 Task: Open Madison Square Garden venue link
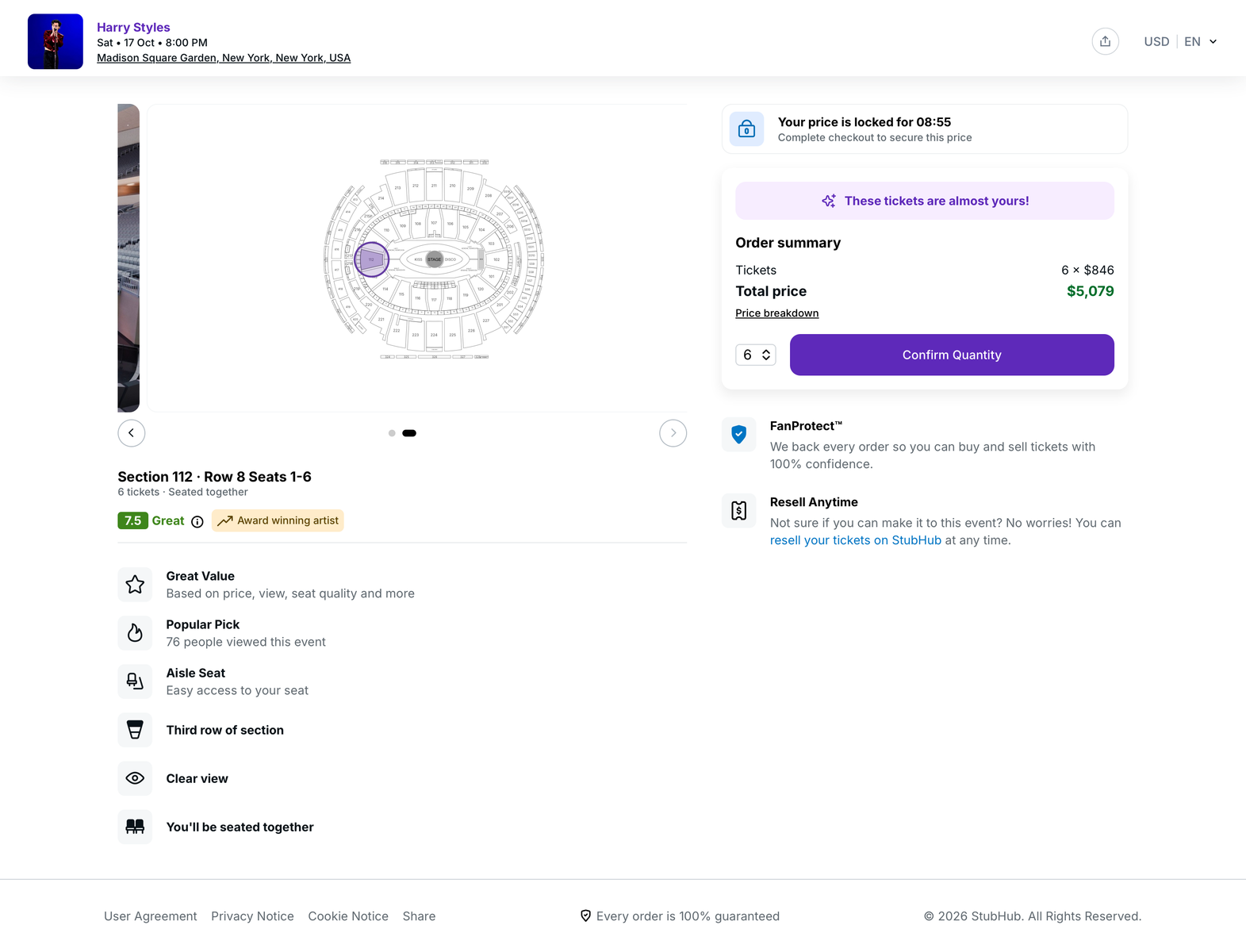click(x=224, y=58)
